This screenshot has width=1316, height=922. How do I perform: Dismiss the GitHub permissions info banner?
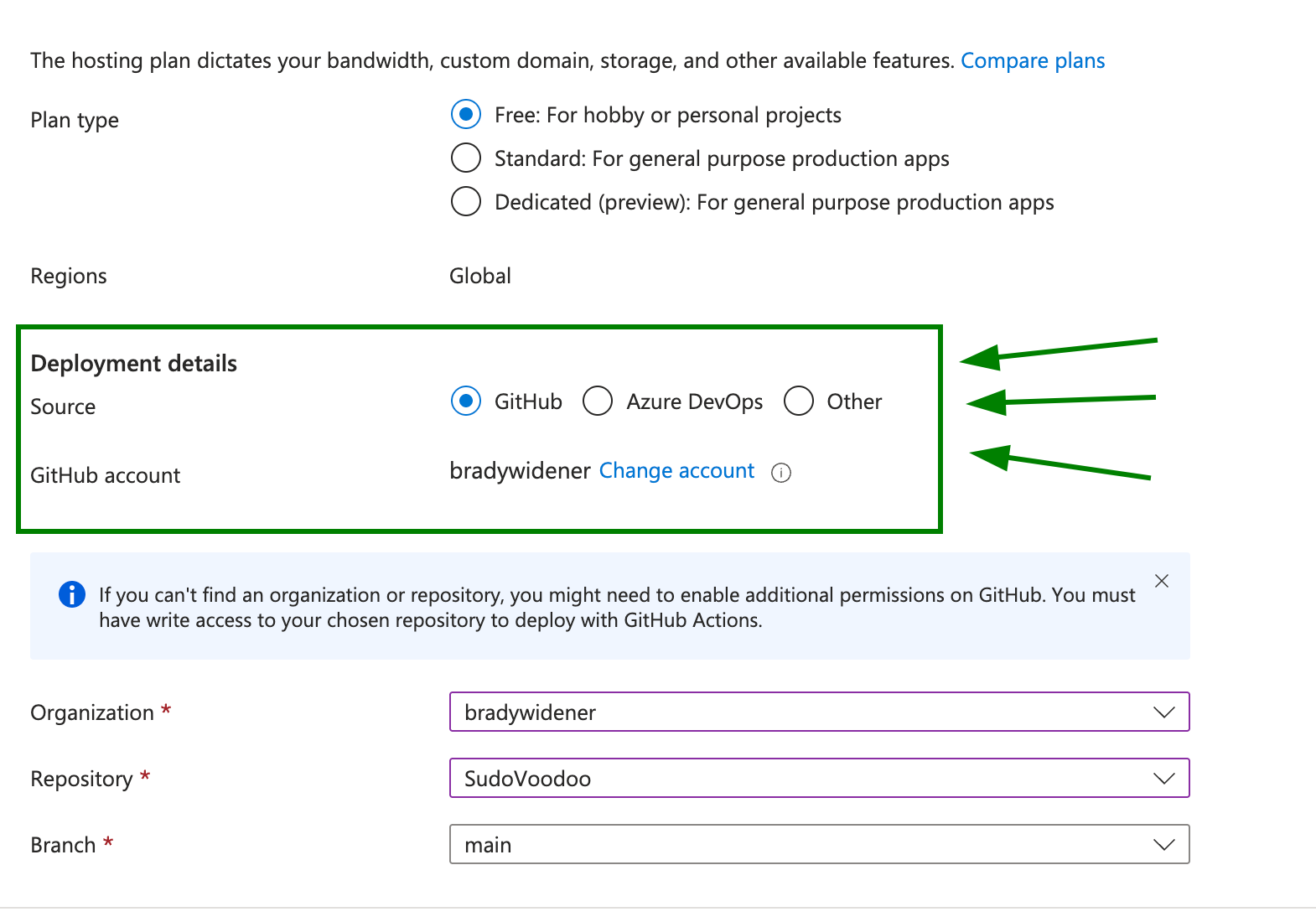tap(1162, 581)
